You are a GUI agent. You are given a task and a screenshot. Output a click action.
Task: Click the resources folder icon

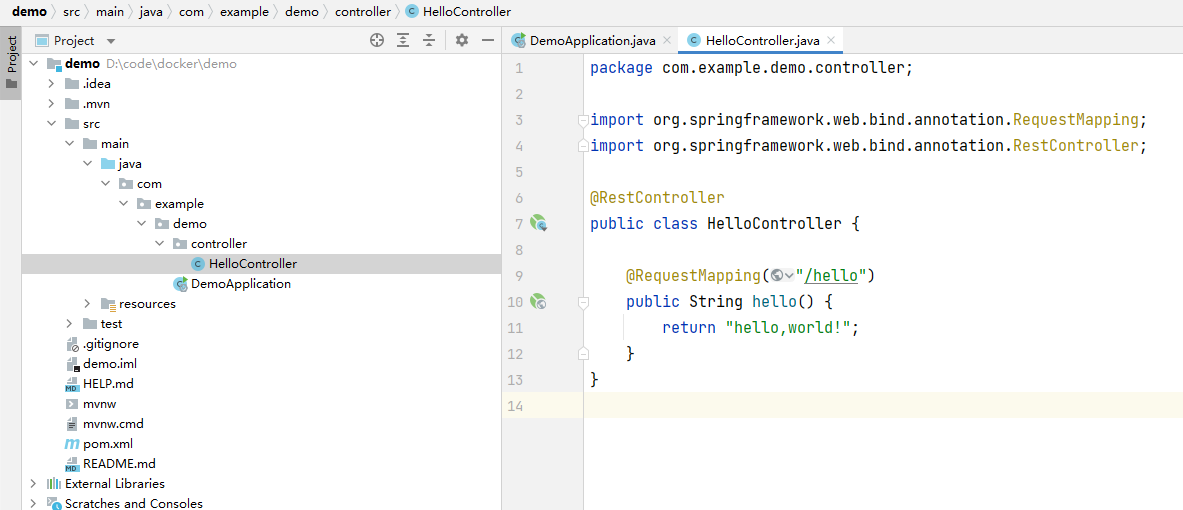[108, 304]
